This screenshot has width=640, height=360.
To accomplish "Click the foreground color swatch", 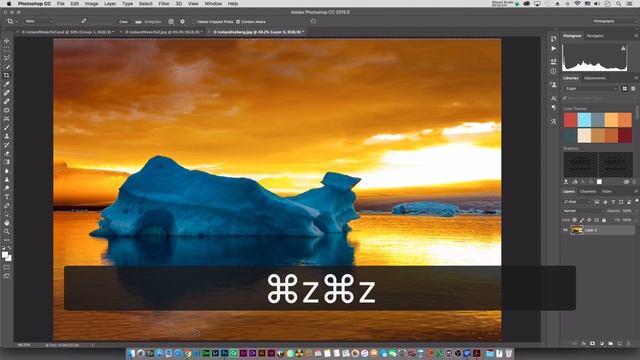I will point(5,255).
